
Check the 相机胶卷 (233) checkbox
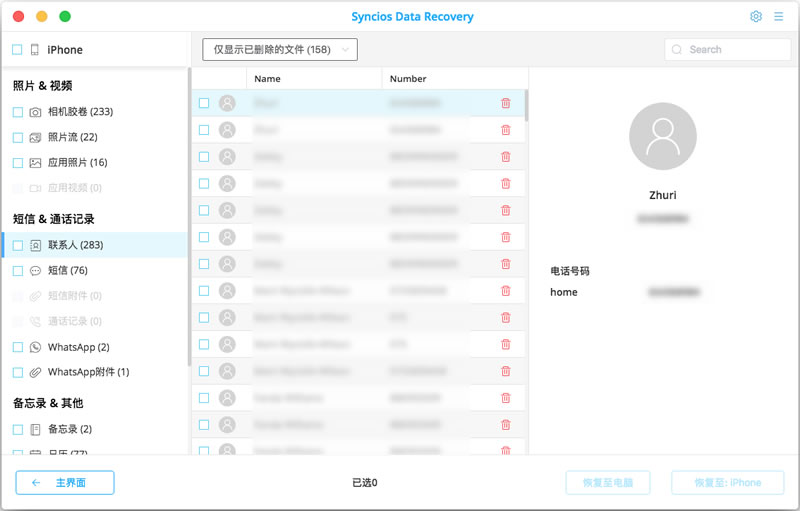(x=18, y=112)
